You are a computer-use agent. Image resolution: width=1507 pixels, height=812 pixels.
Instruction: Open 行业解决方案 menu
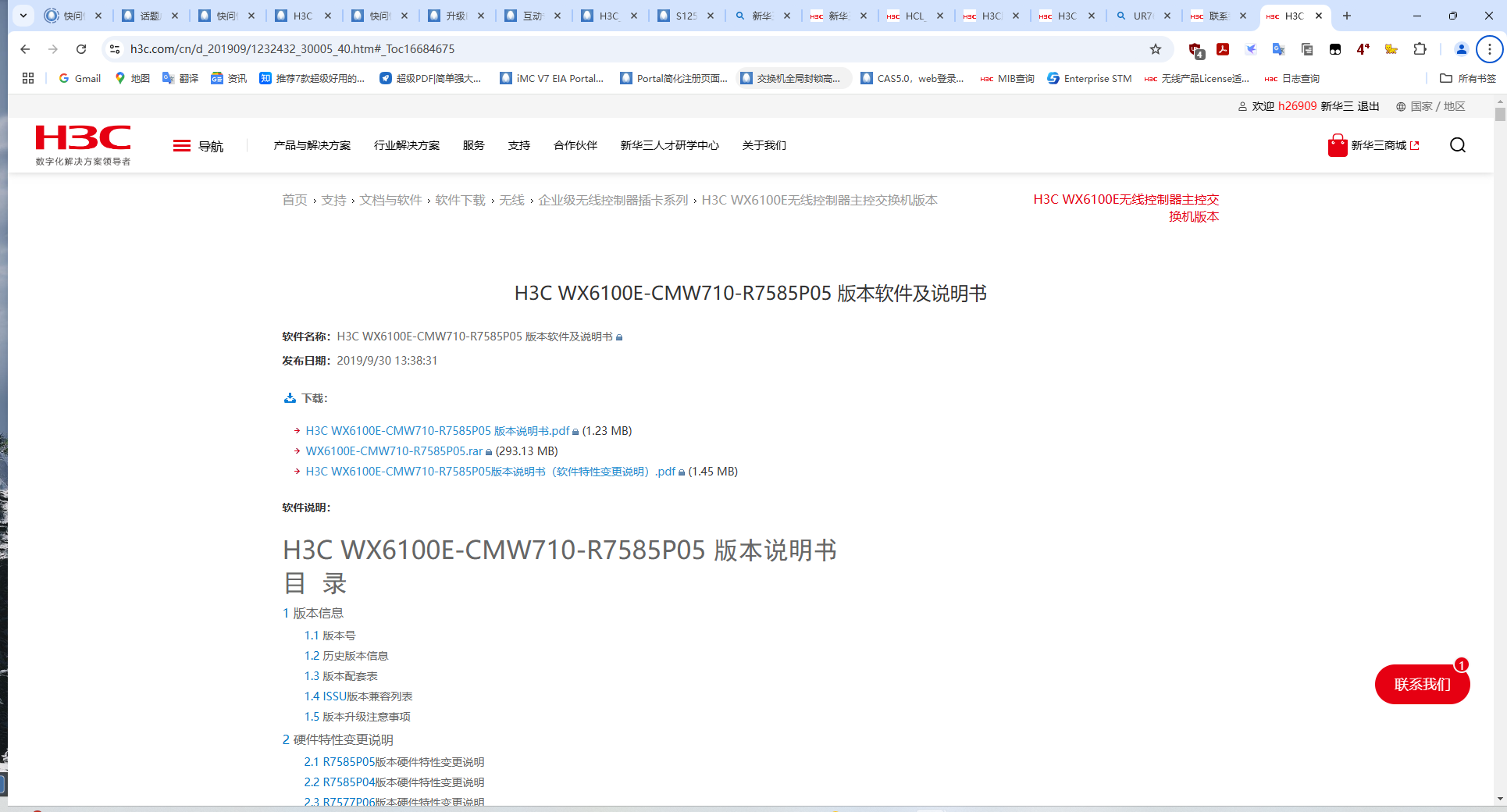407,145
